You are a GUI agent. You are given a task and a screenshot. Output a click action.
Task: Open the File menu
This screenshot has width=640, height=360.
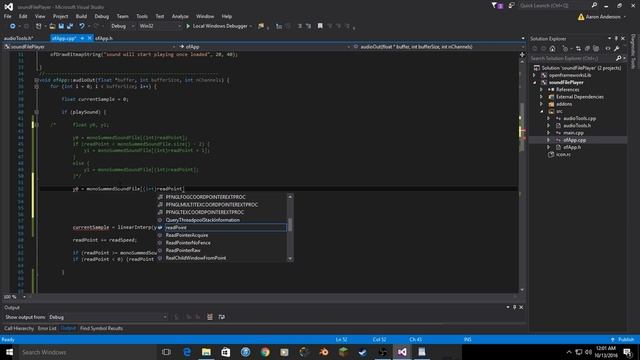[8, 16]
